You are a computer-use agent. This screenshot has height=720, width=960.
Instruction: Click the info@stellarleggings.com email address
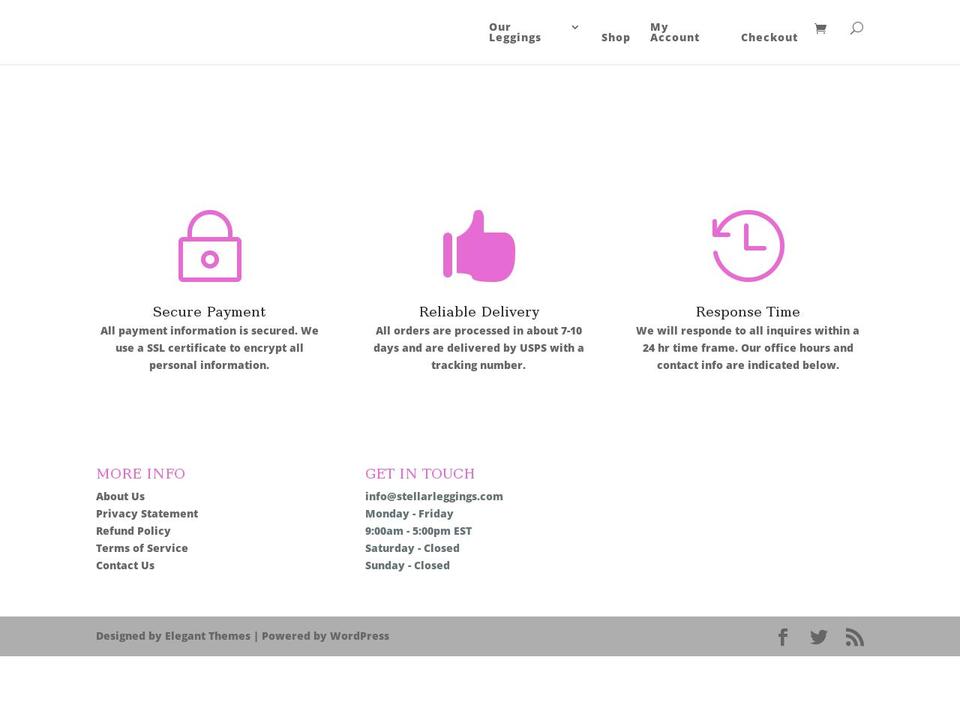pos(434,497)
